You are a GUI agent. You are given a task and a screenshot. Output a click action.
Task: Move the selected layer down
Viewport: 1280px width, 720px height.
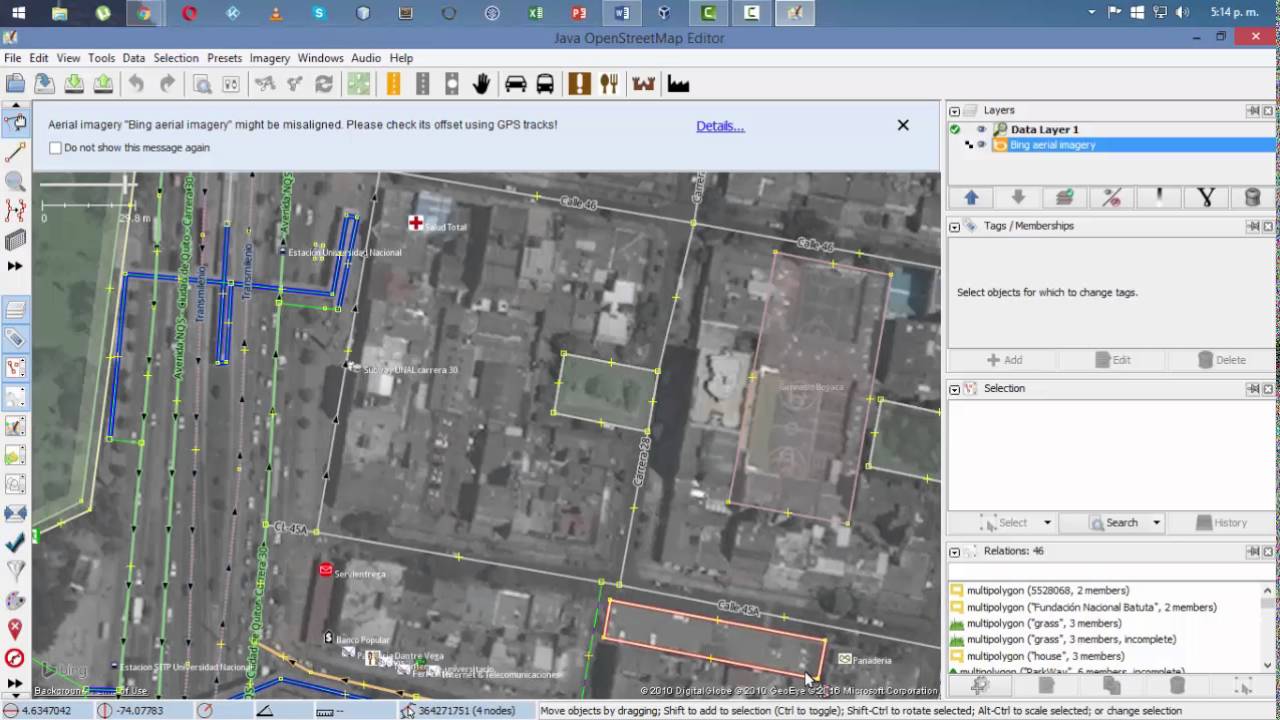1017,198
